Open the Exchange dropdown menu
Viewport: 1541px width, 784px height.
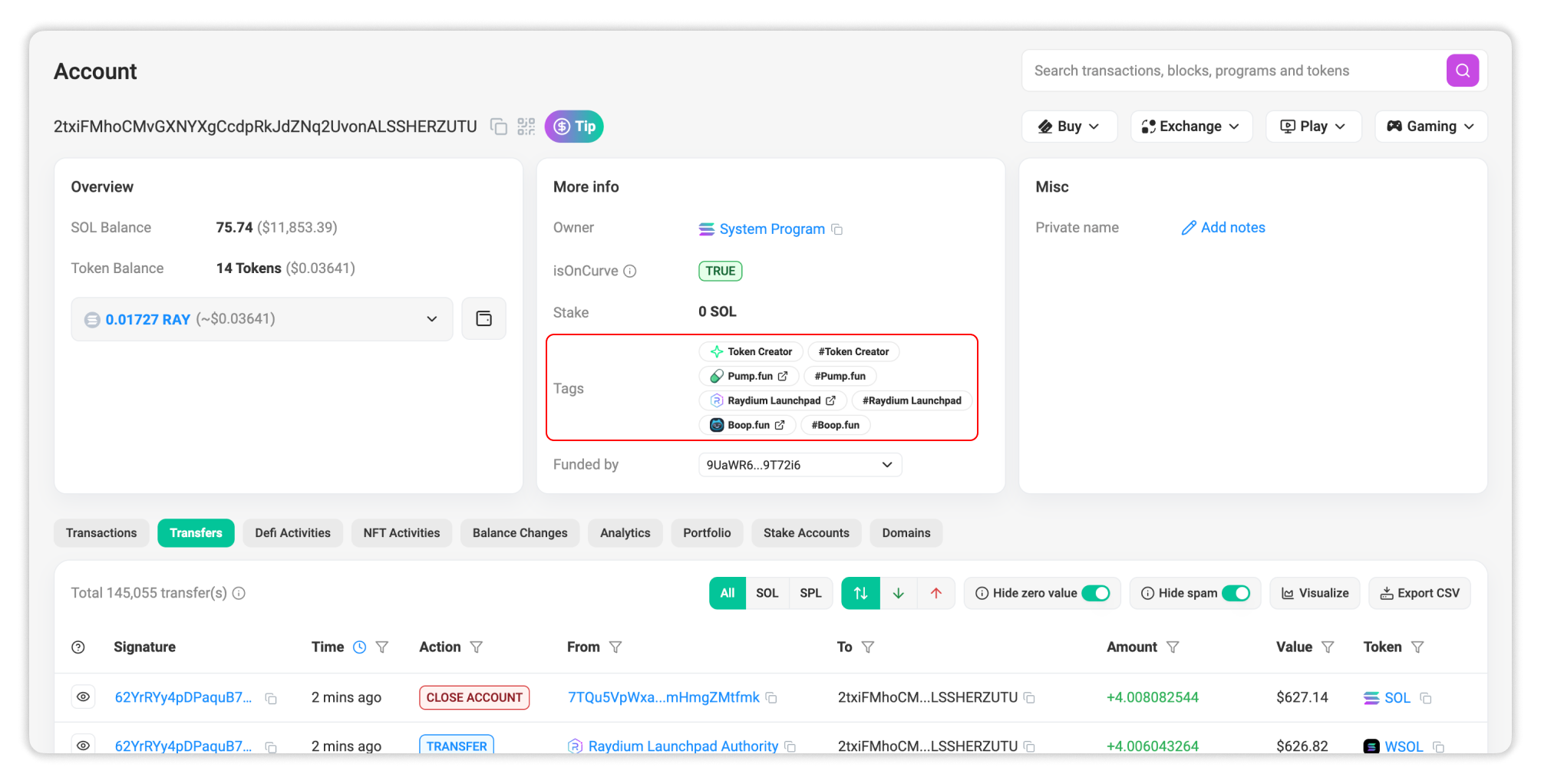click(x=1191, y=127)
